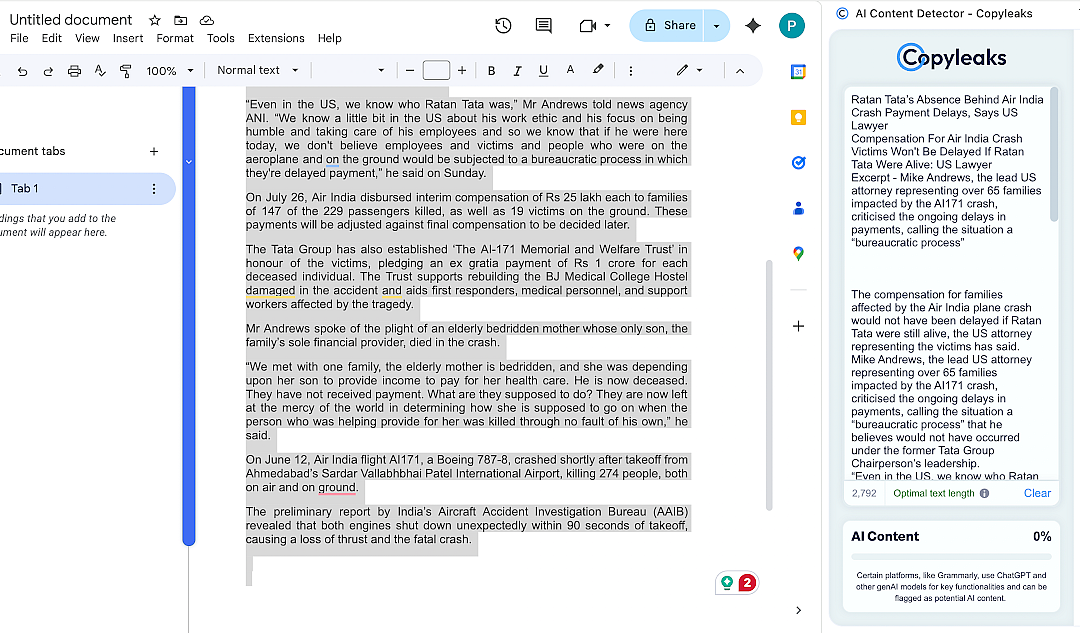The width and height of the screenshot is (1080, 633).
Task: Click the Share button
Action: 667,25
